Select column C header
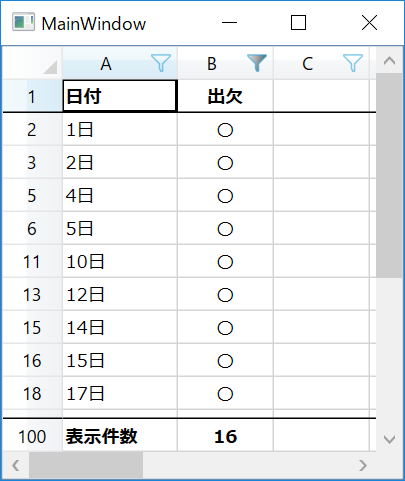The image size is (405, 481). (x=321, y=63)
